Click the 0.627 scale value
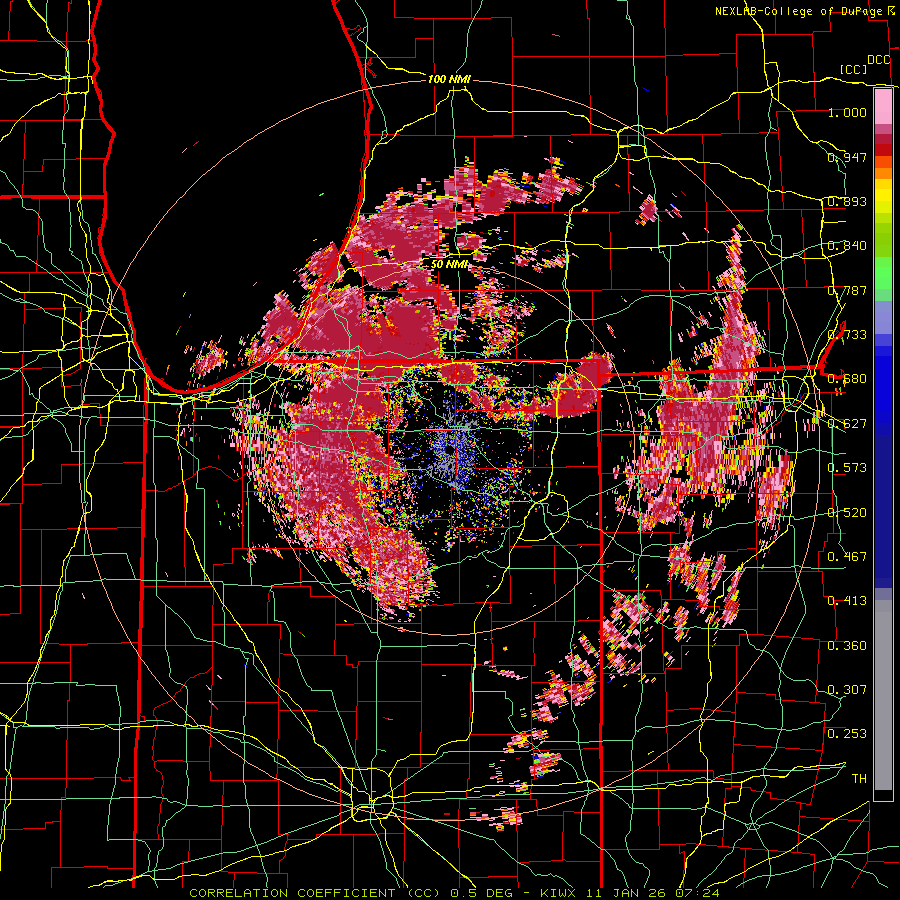The width and height of the screenshot is (900, 900). [x=847, y=424]
